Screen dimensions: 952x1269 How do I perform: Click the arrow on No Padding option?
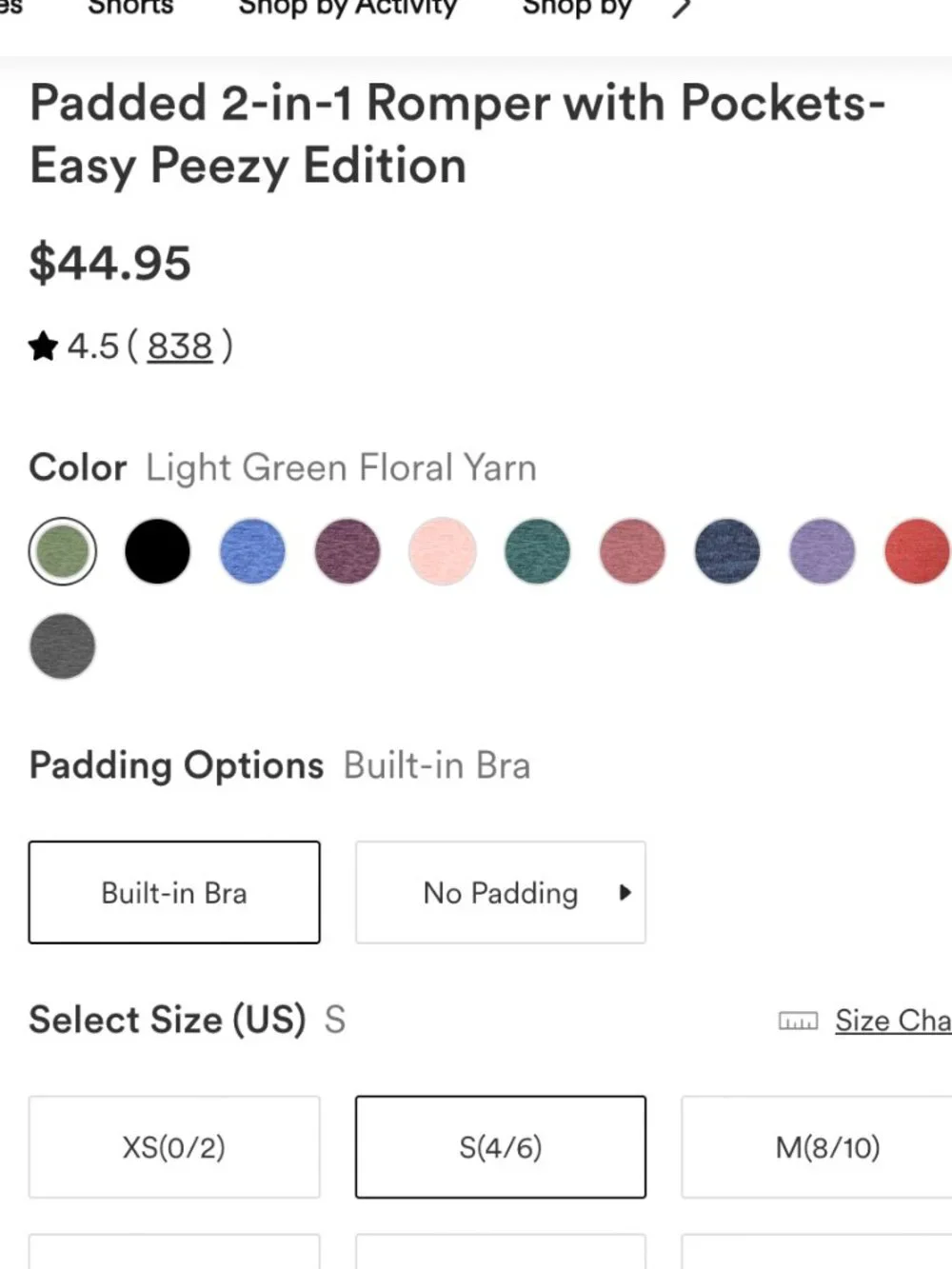coord(625,892)
